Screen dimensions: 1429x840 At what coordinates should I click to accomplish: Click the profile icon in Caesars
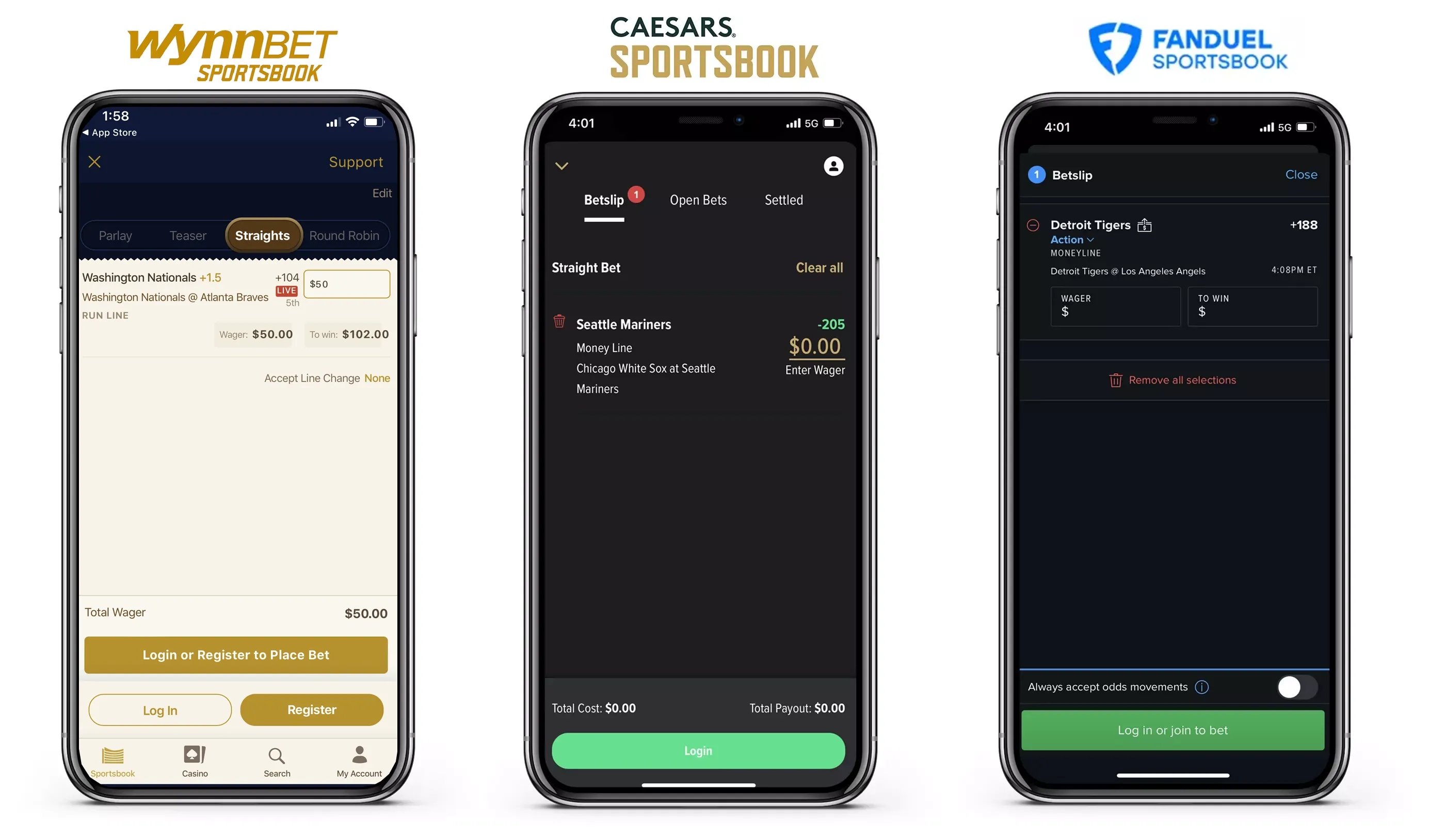click(831, 166)
